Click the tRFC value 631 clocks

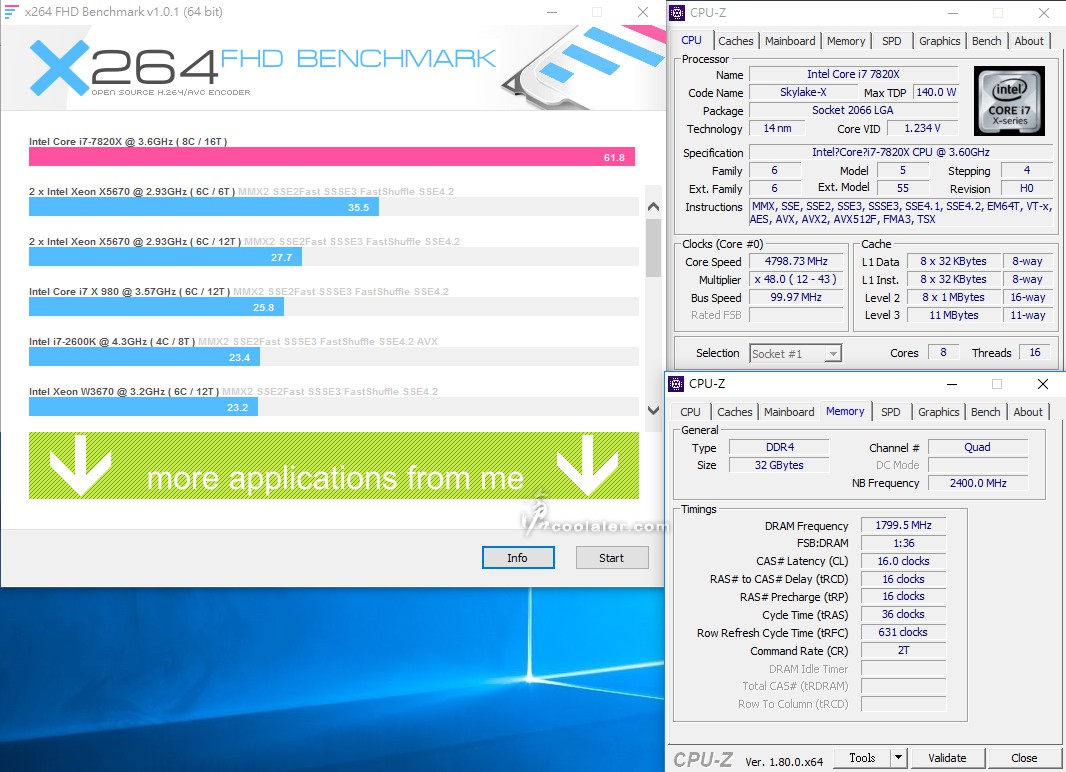click(x=904, y=632)
